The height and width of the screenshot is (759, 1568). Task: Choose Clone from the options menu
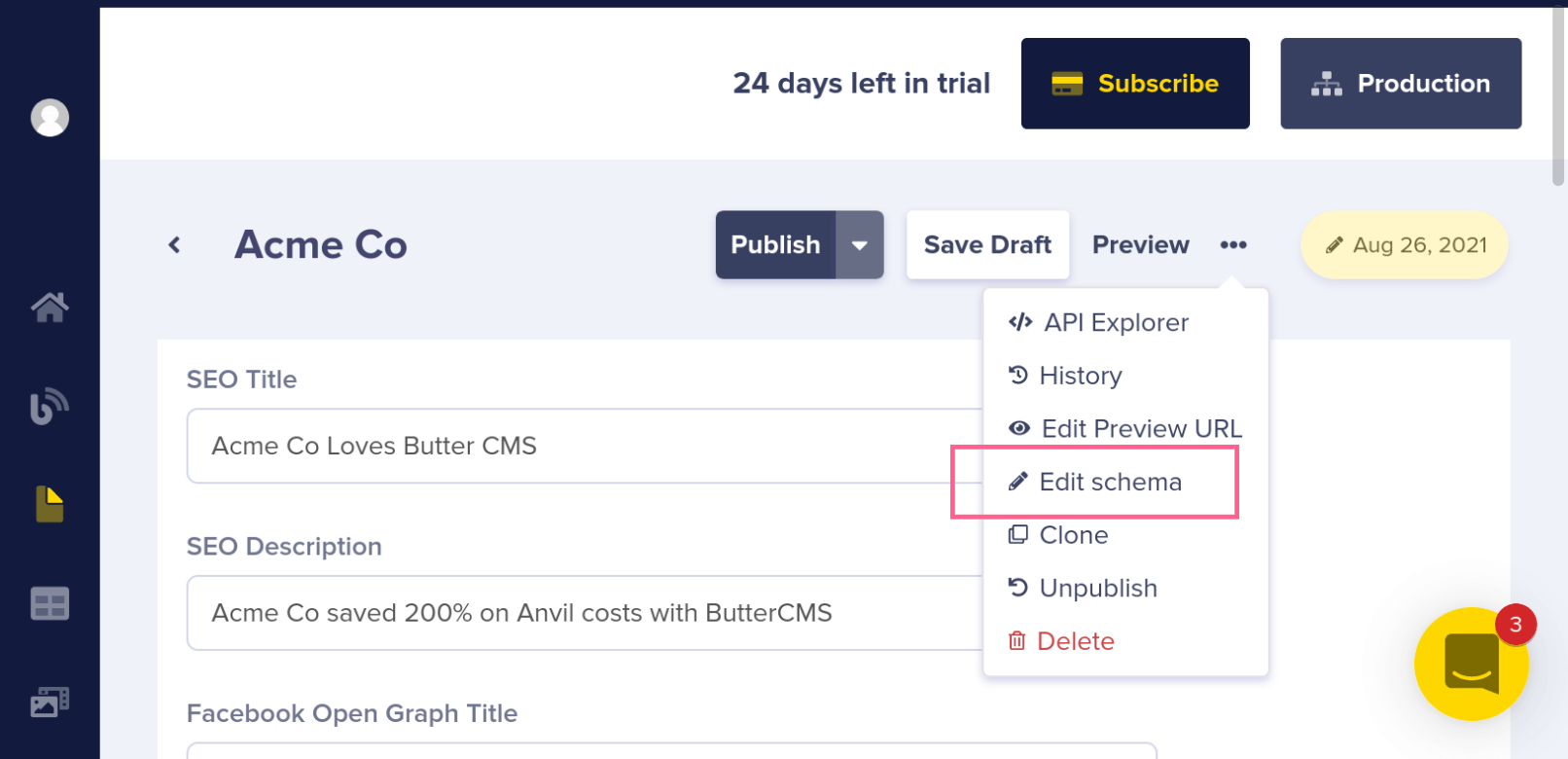coord(1073,534)
